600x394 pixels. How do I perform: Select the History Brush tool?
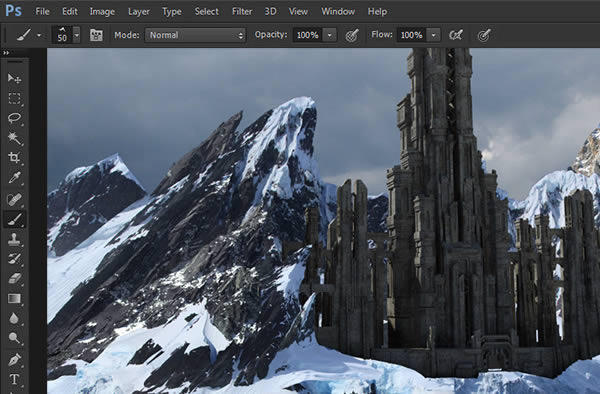click(x=14, y=259)
